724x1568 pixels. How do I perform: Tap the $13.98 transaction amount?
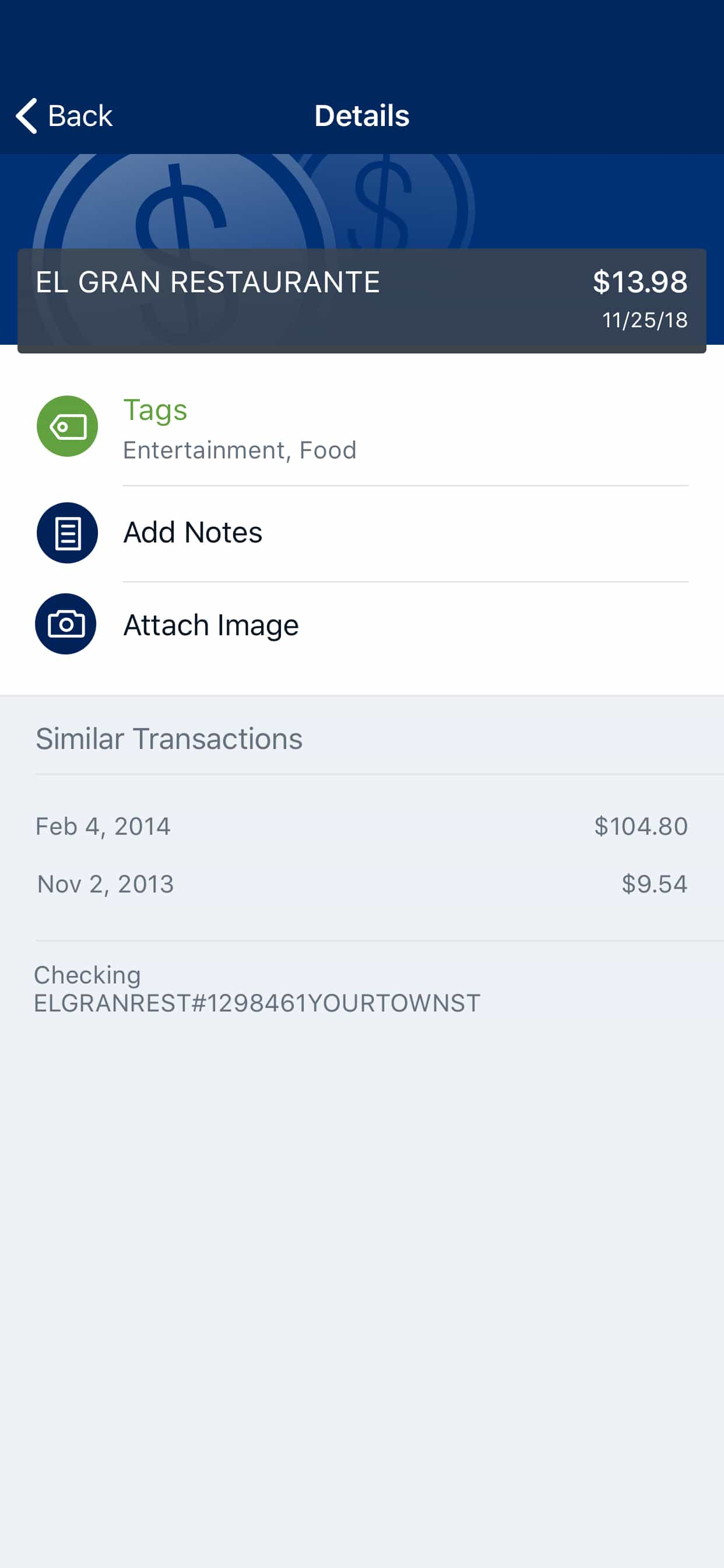pyautogui.click(x=640, y=282)
